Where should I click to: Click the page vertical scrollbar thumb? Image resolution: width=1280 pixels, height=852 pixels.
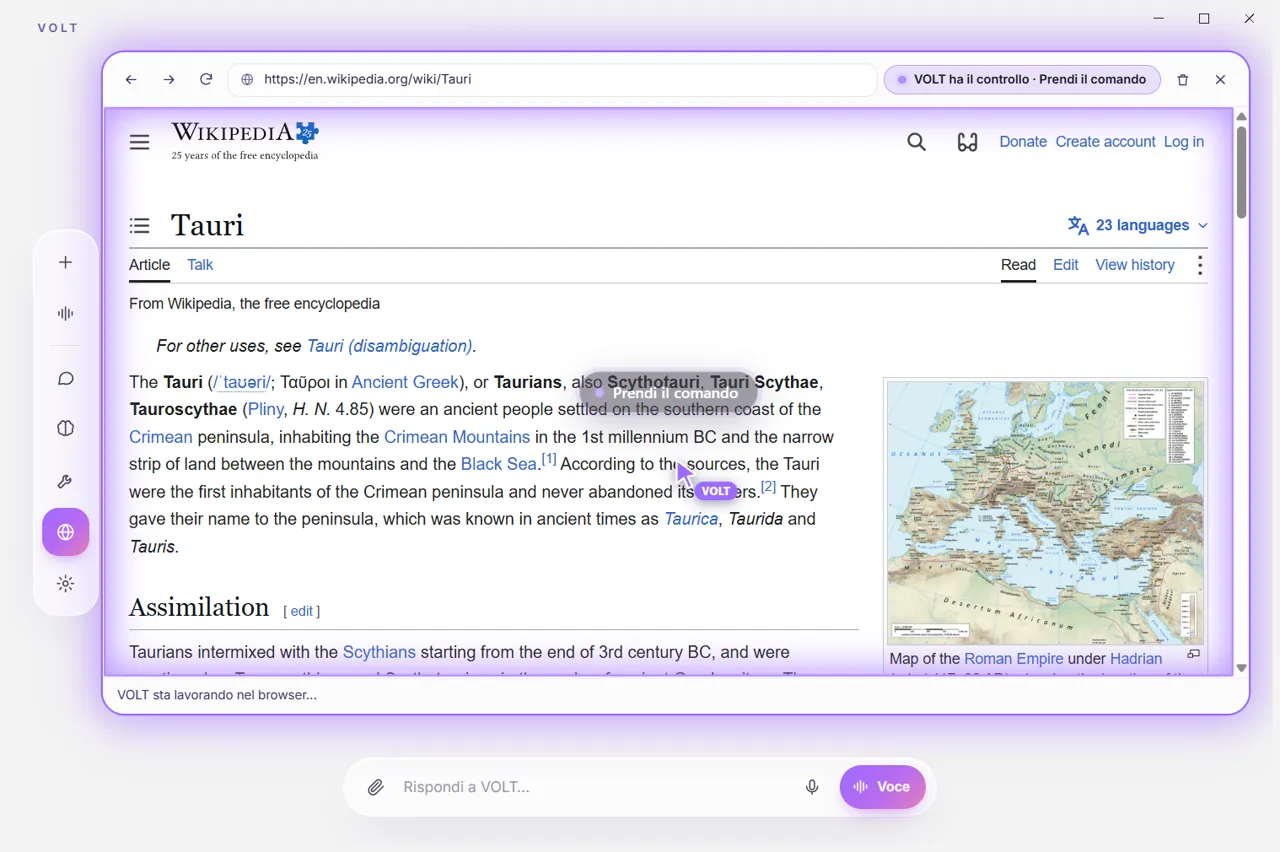[x=1241, y=172]
